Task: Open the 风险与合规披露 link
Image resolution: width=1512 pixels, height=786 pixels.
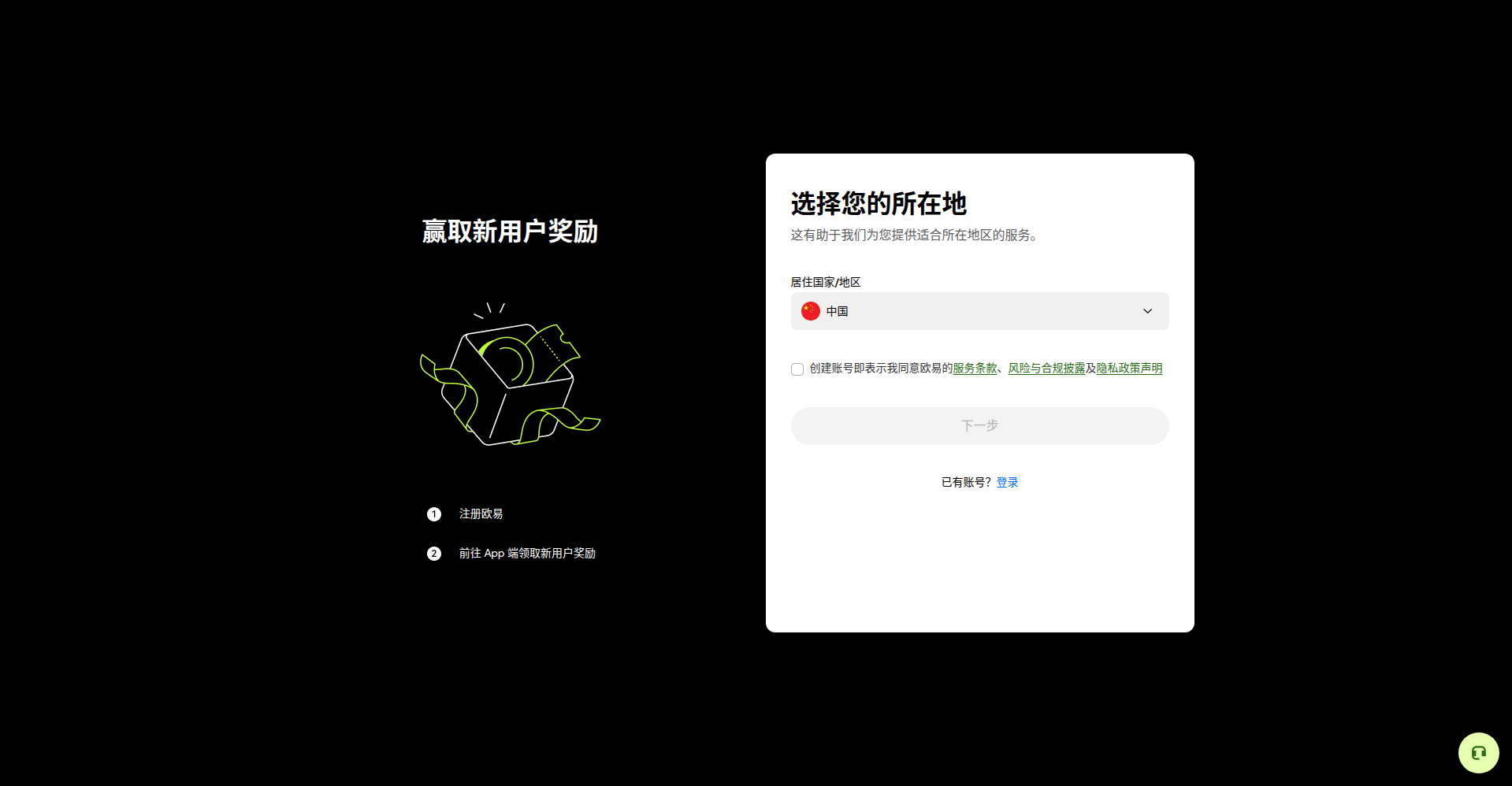Action: pyautogui.click(x=1046, y=369)
